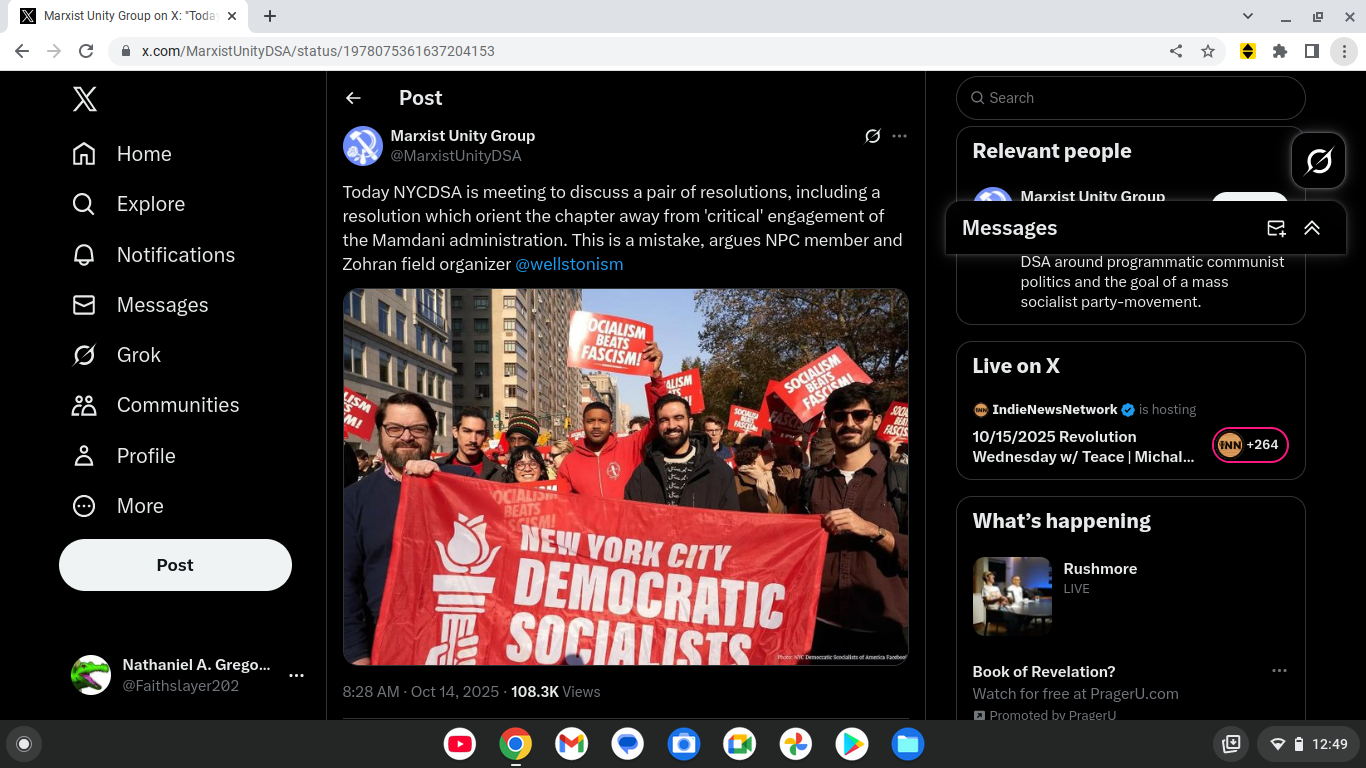Click Grok explain icon on the post
The image size is (1366, 768).
point(872,136)
